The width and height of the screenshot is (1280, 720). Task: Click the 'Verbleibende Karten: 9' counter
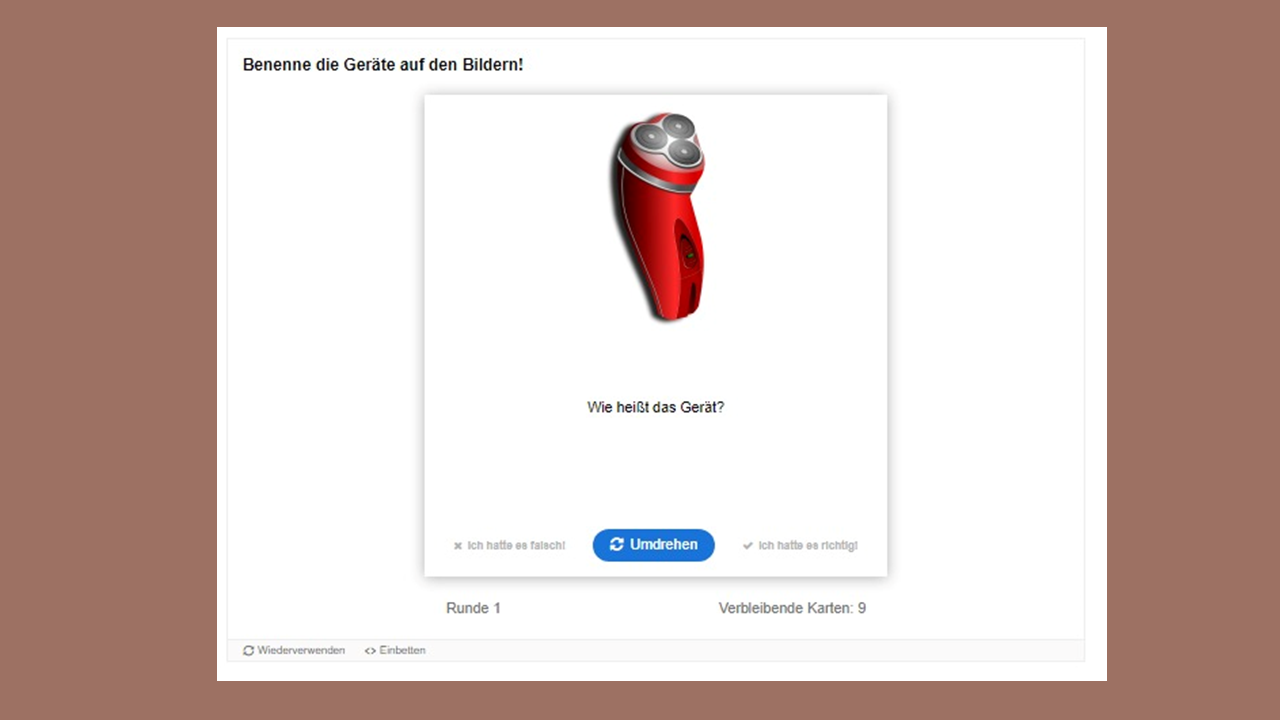(x=792, y=608)
